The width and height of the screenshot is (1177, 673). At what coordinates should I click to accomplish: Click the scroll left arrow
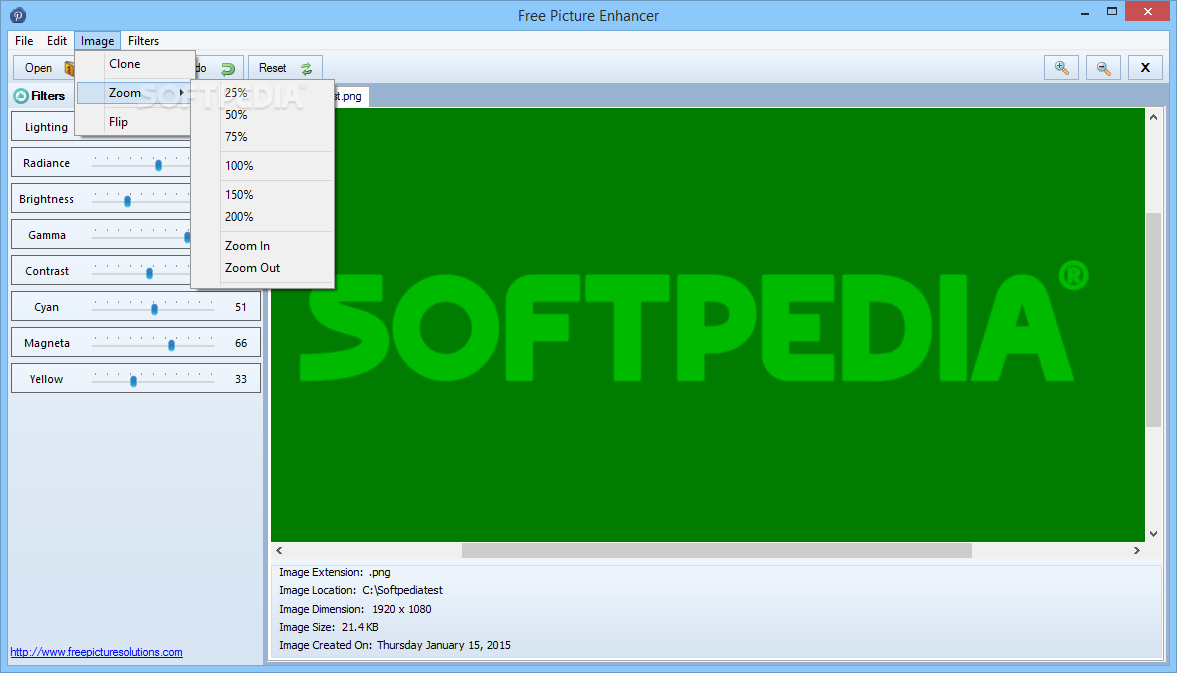(279, 551)
